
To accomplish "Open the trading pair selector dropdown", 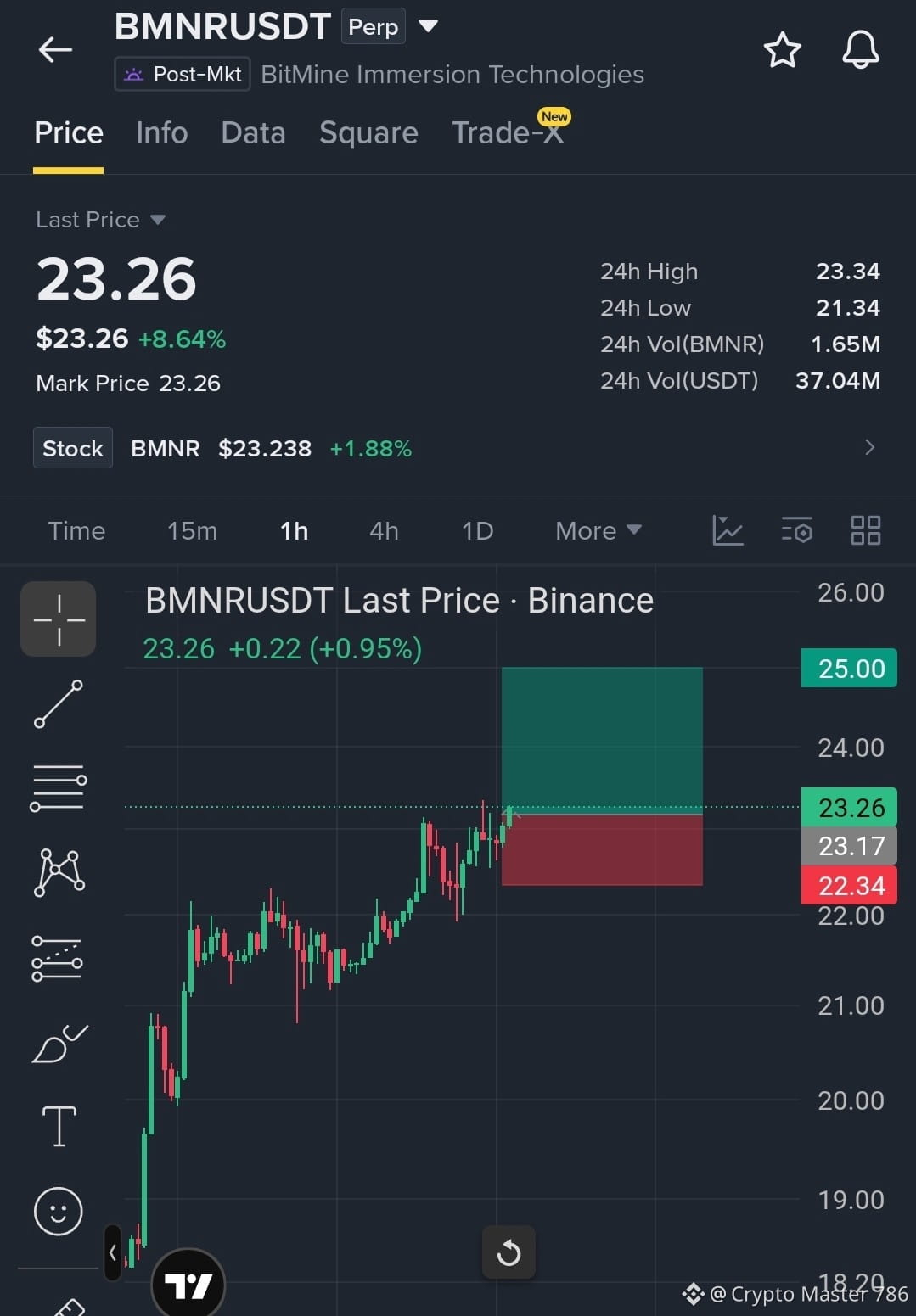I will click(429, 25).
